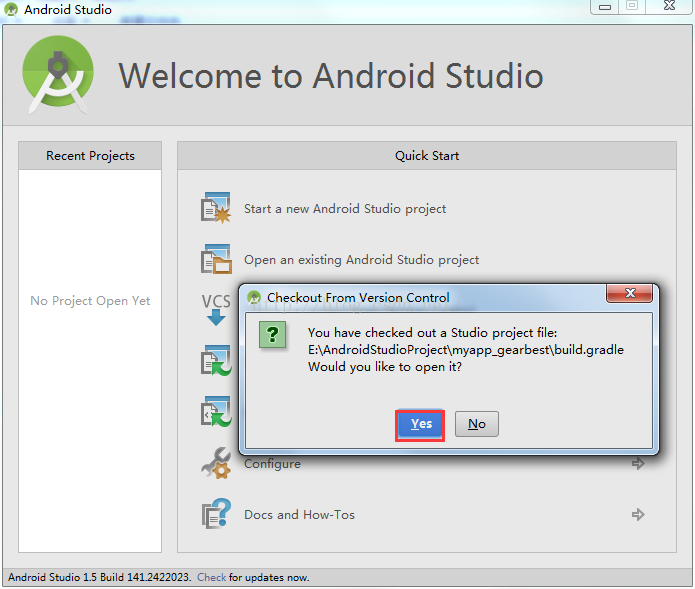695x589 pixels.
Task: Expand the Configure arrow
Action: click(638, 464)
